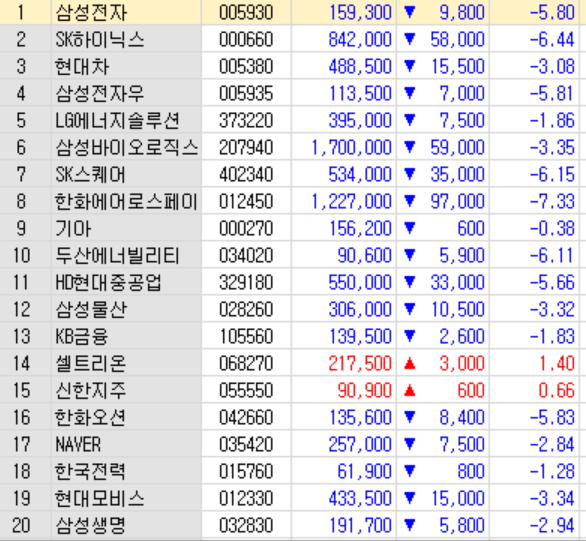
Task: Select the price 61,900
Action: (364, 472)
